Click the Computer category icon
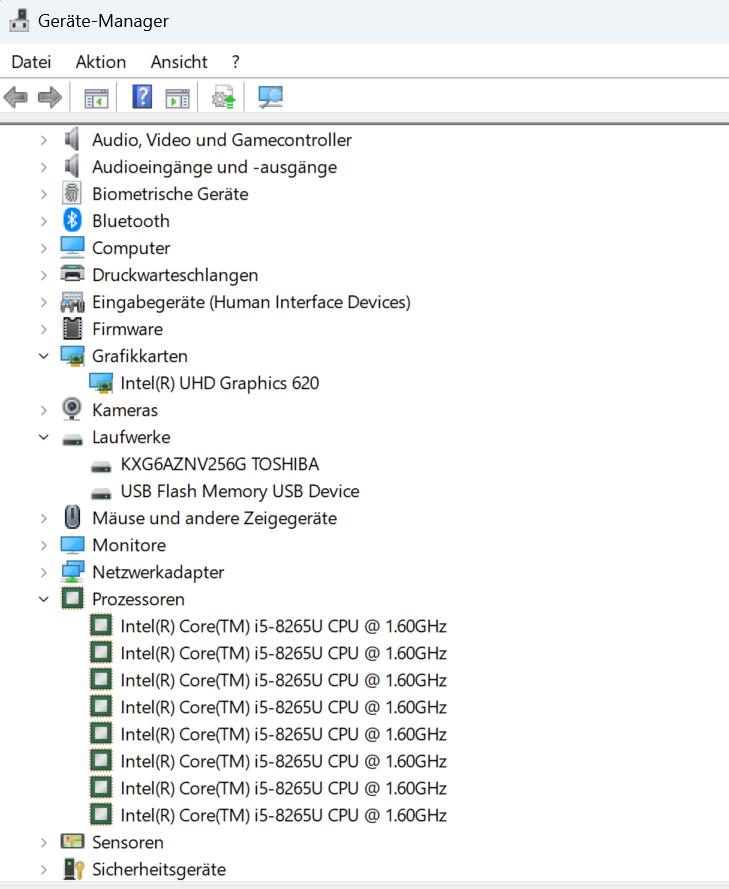Image resolution: width=729 pixels, height=889 pixels. pos(72,248)
